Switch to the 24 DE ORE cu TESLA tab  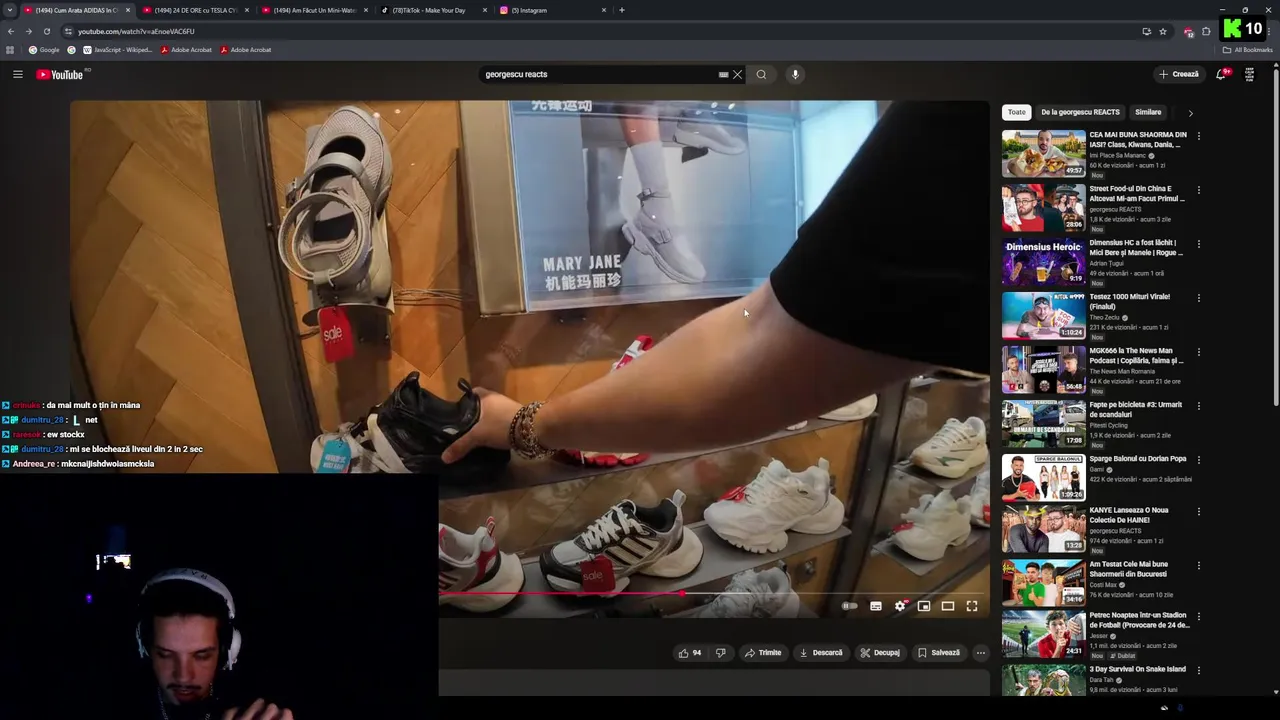[196, 10]
